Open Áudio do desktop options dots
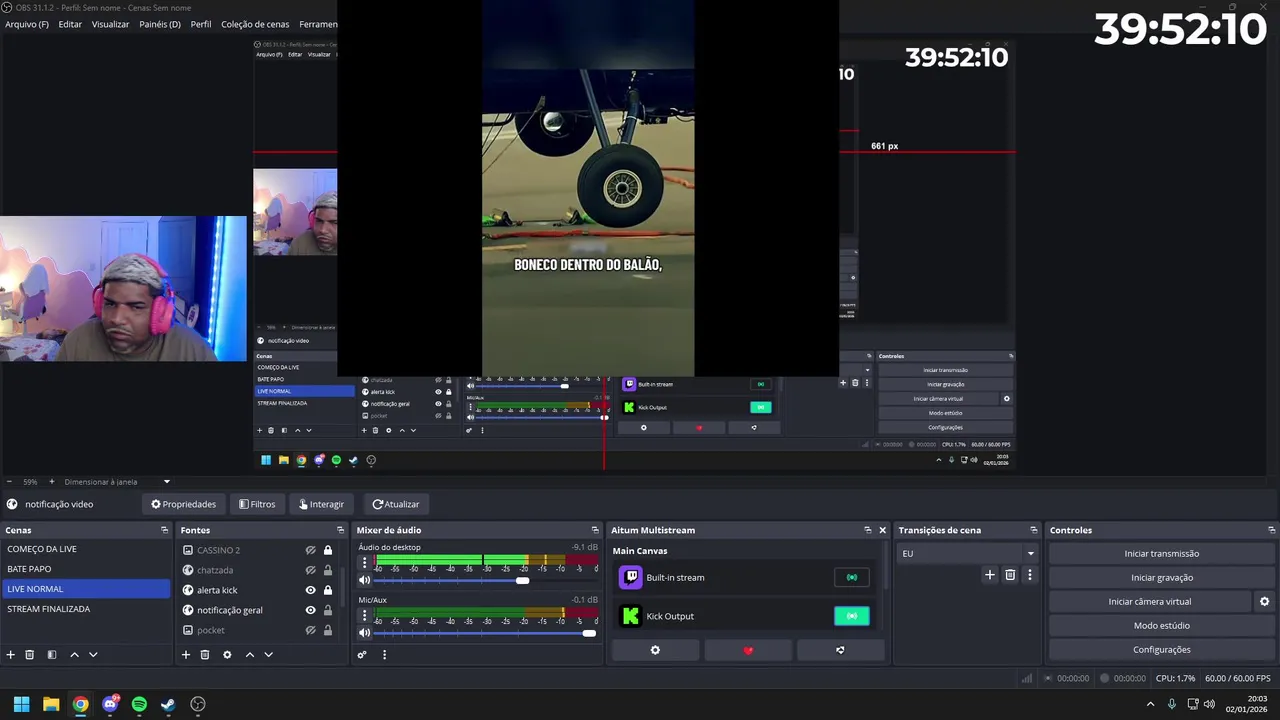Viewport: 1280px width, 720px height. pyautogui.click(x=364, y=563)
